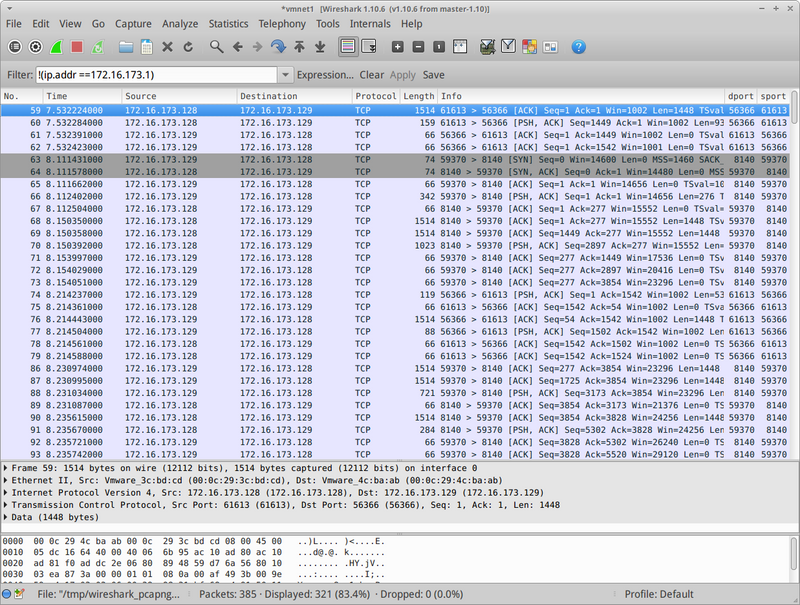Open the capture interfaces list icon
800x605 pixels.
tap(15, 47)
